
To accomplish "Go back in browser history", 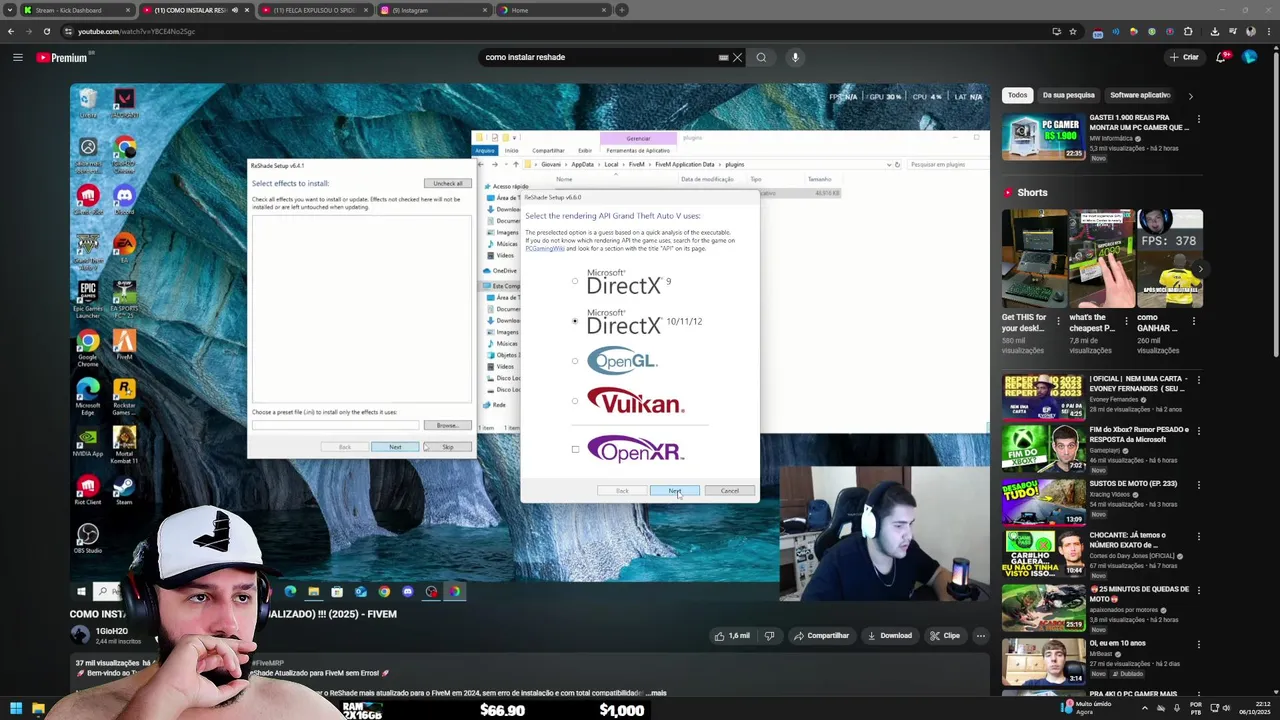I will coord(11,31).
